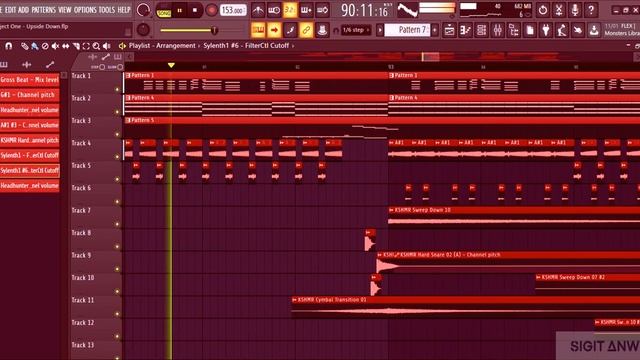The image size is (640, 360).
Task: Switch to song/pattern mode toggle
Action: (164, 10)
